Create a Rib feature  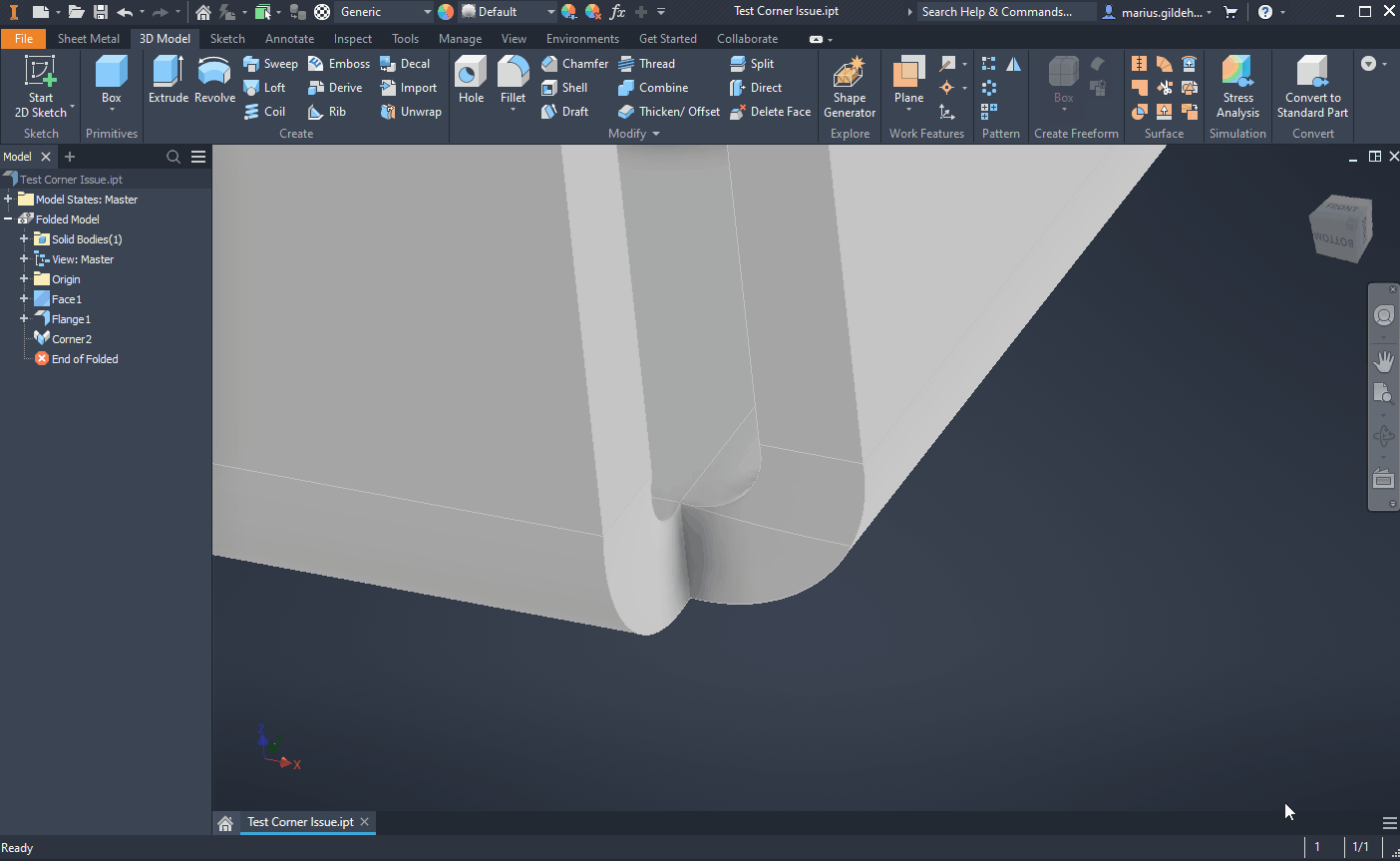[x=327, y=112]
